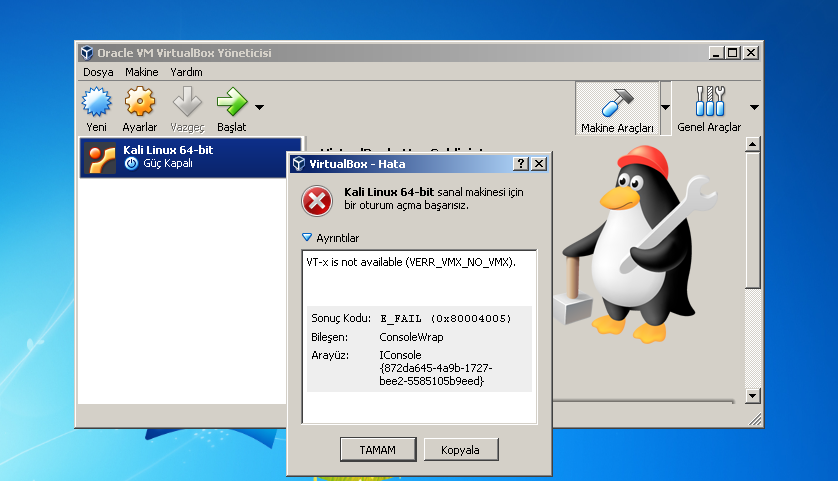Select Genel Araçlar tools icon
The width and height of the screenshot is (838, 481).
click(710, 101)
